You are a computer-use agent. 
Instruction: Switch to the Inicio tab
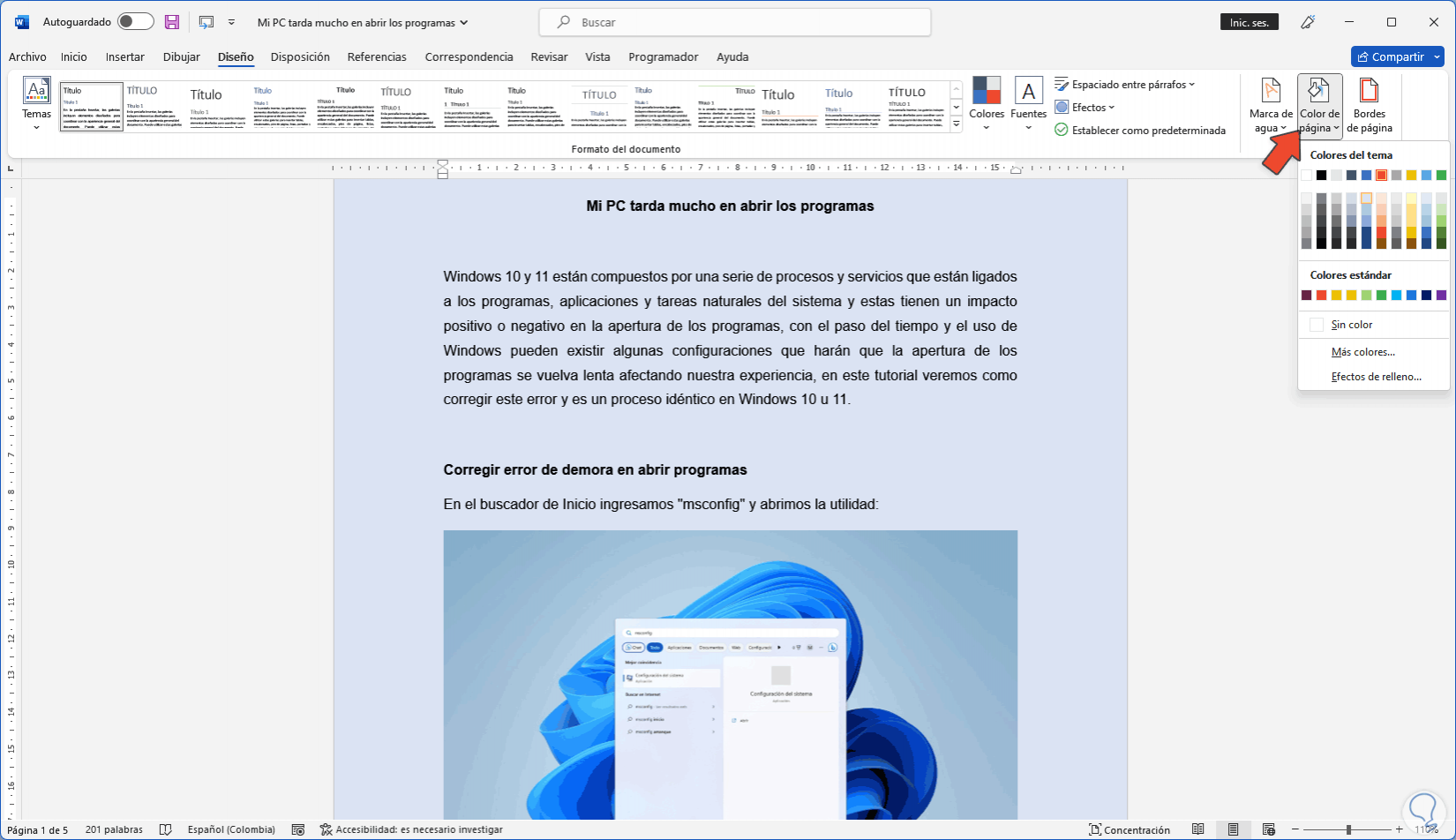74,56
